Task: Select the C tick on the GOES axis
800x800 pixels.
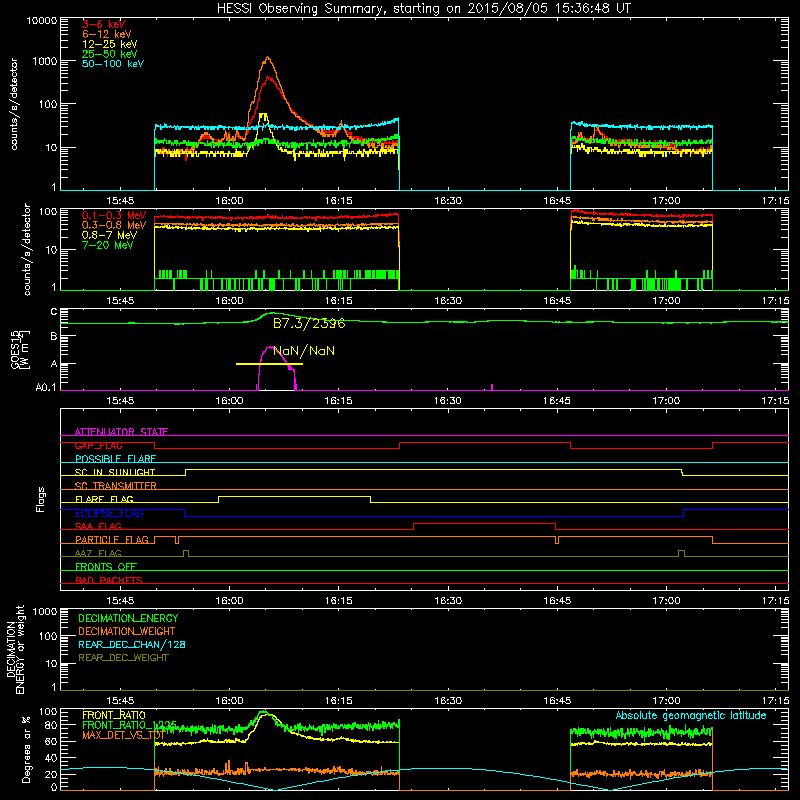Action: click(54, 312)
